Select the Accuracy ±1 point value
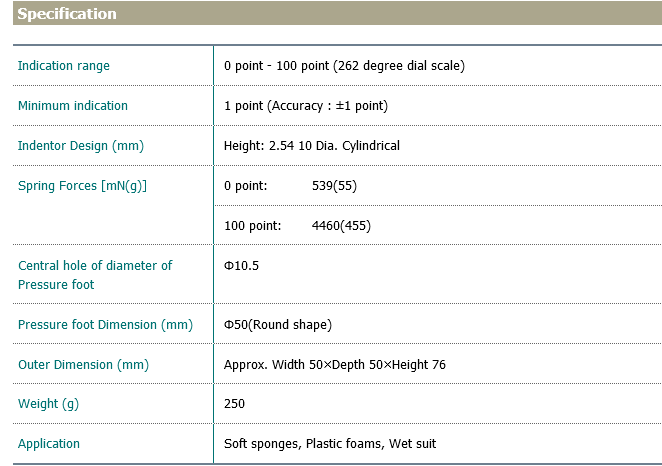 (x=305, y=106)
